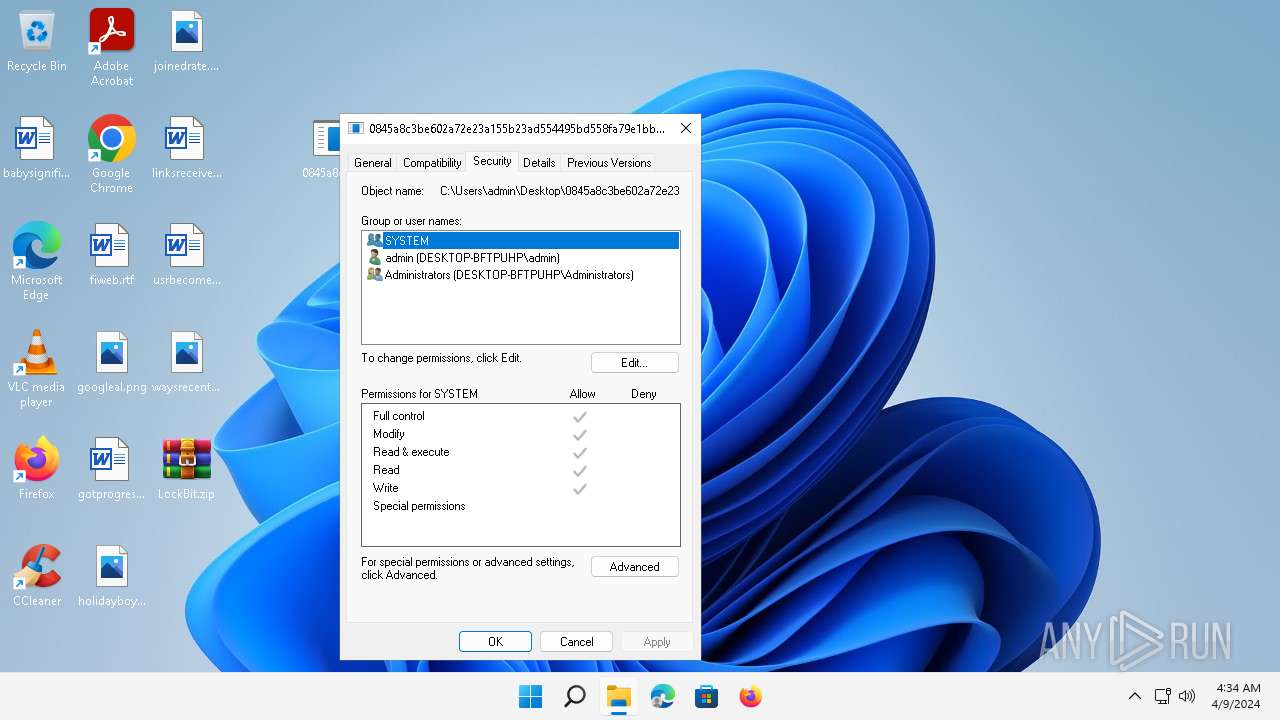This screenshot has width=1280, height=720.
Task: Select the waysrecent image file icon
Action: click(187, 363)
